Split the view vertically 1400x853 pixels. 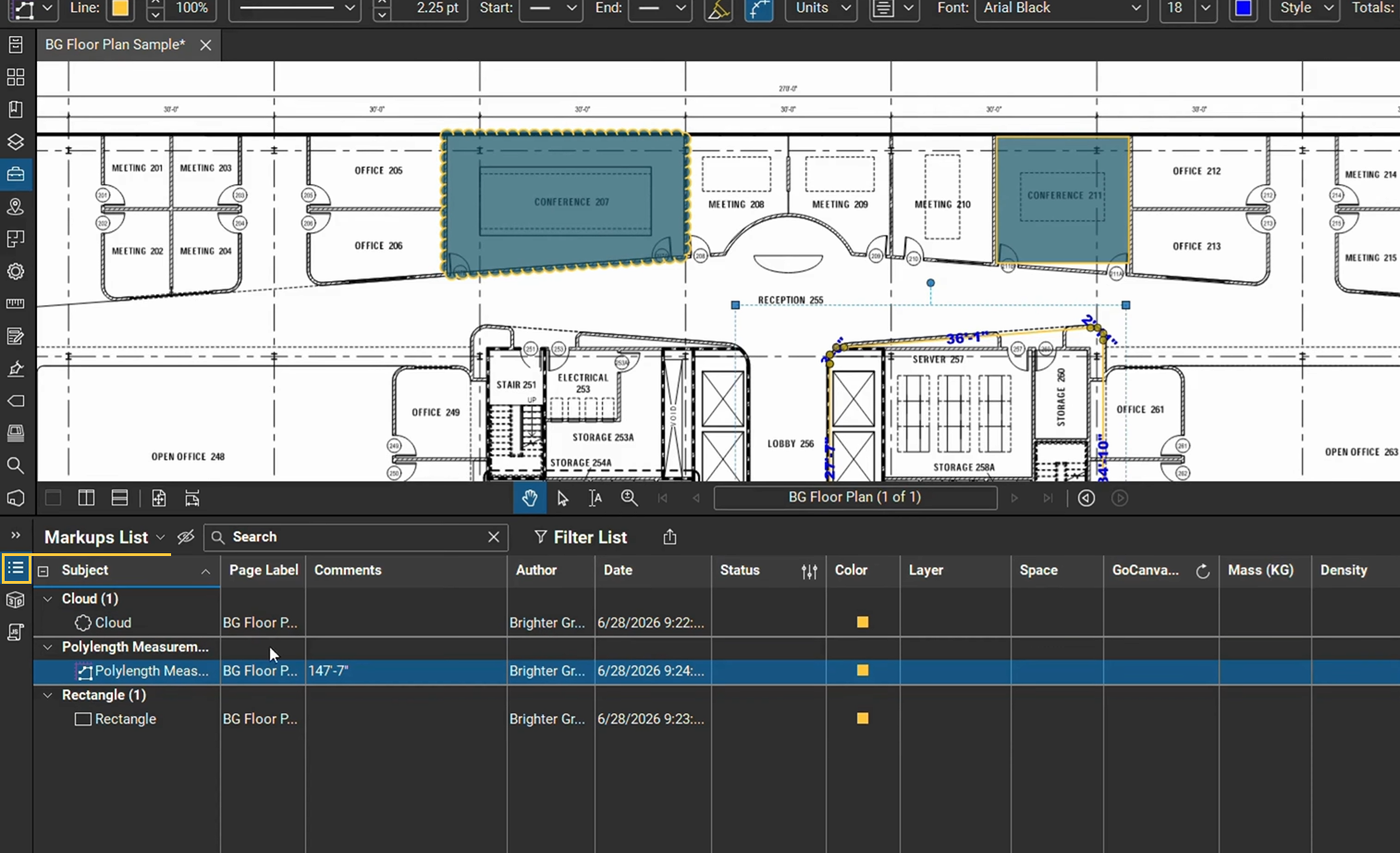click(86, 498)
